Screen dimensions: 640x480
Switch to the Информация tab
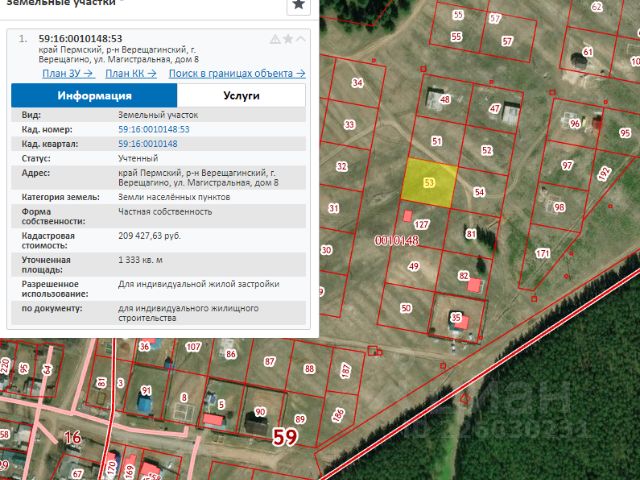(x=94, y=95)
